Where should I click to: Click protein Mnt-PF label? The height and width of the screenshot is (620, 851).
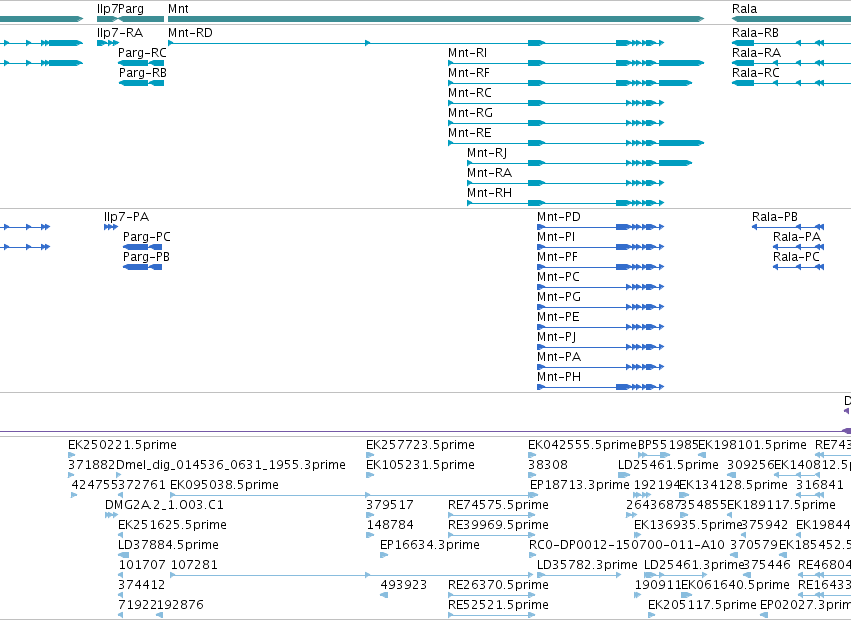point(557,257)
